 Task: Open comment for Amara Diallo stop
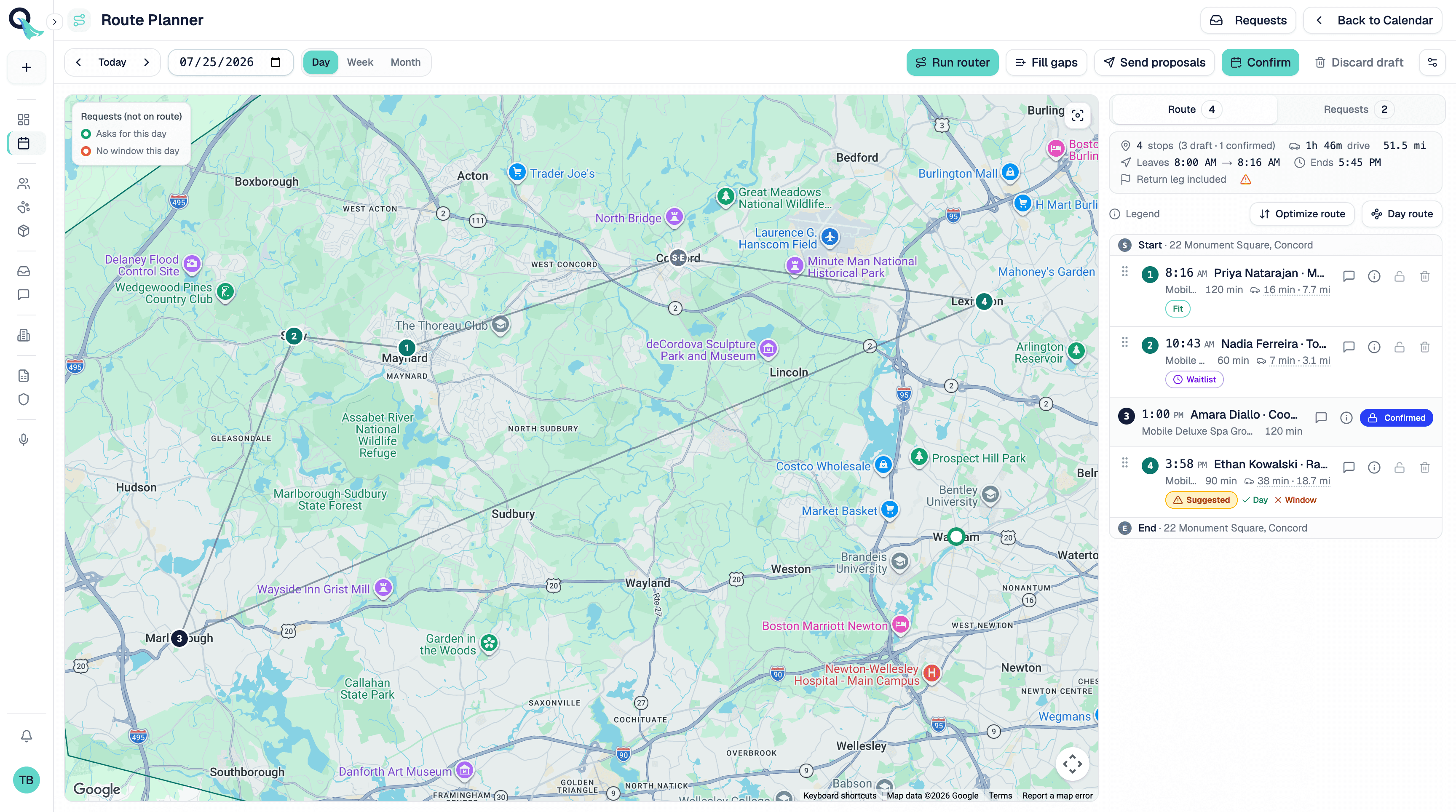(x=1322, y=418)
